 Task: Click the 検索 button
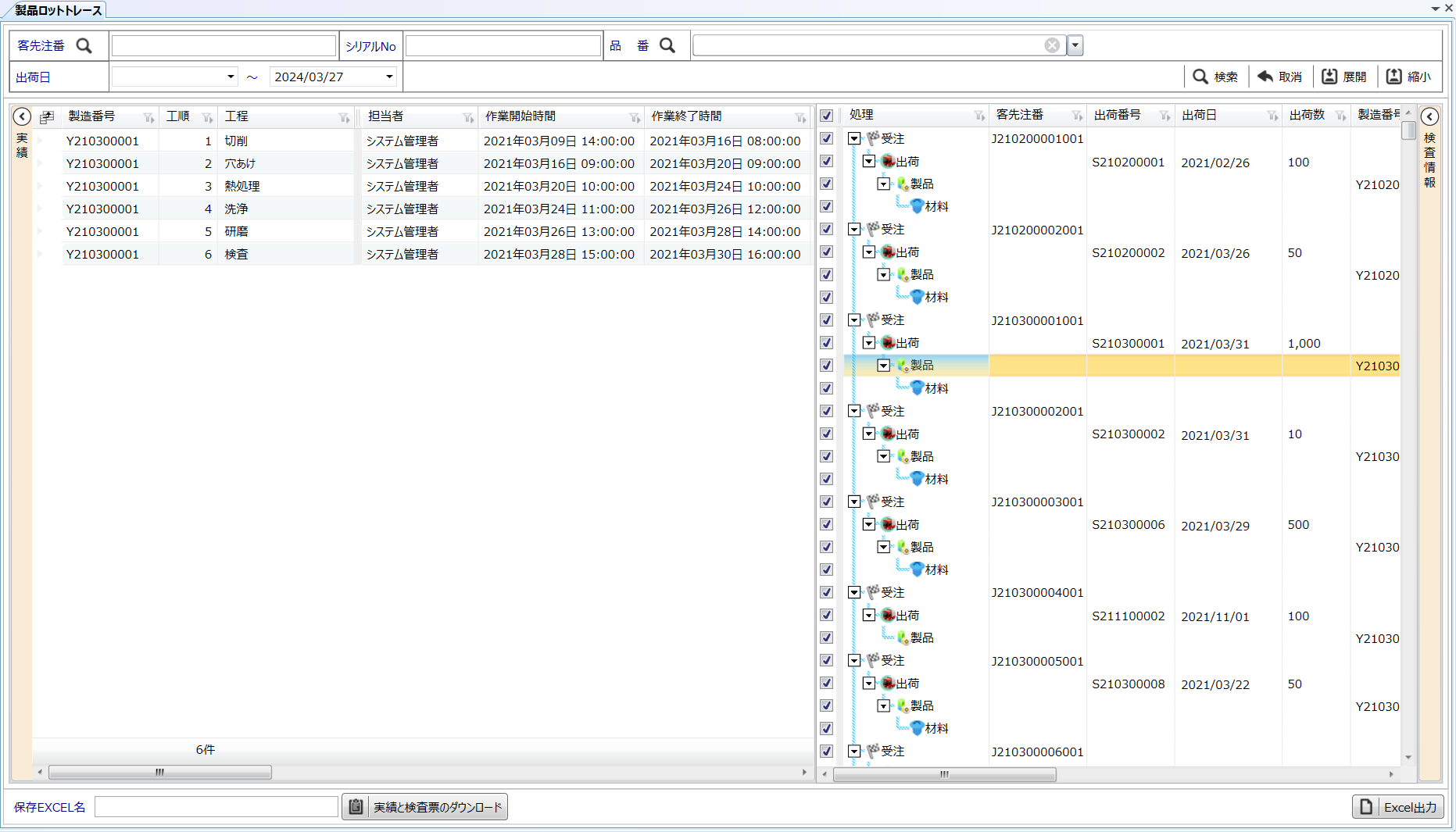click(x=1215, y=77)
